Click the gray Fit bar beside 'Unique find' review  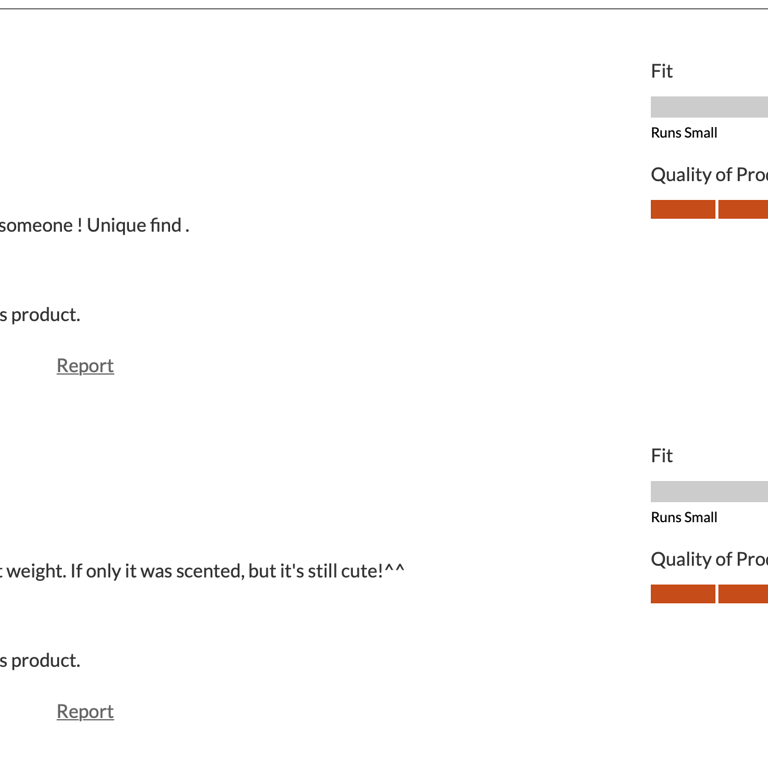pos(709,107)
